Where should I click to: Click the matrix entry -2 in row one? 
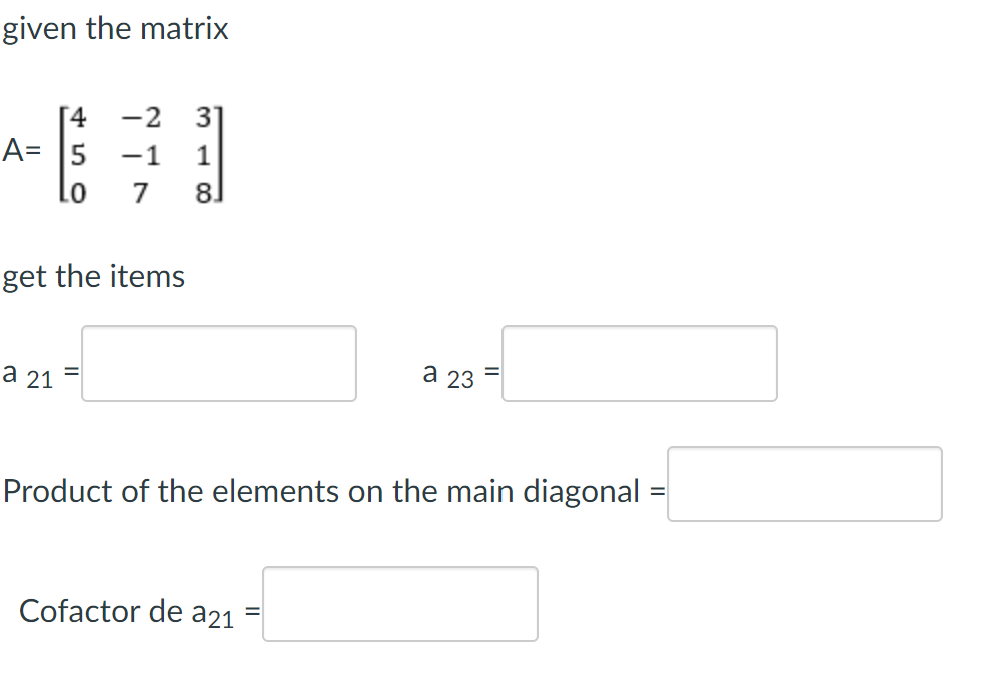point(140,118)
